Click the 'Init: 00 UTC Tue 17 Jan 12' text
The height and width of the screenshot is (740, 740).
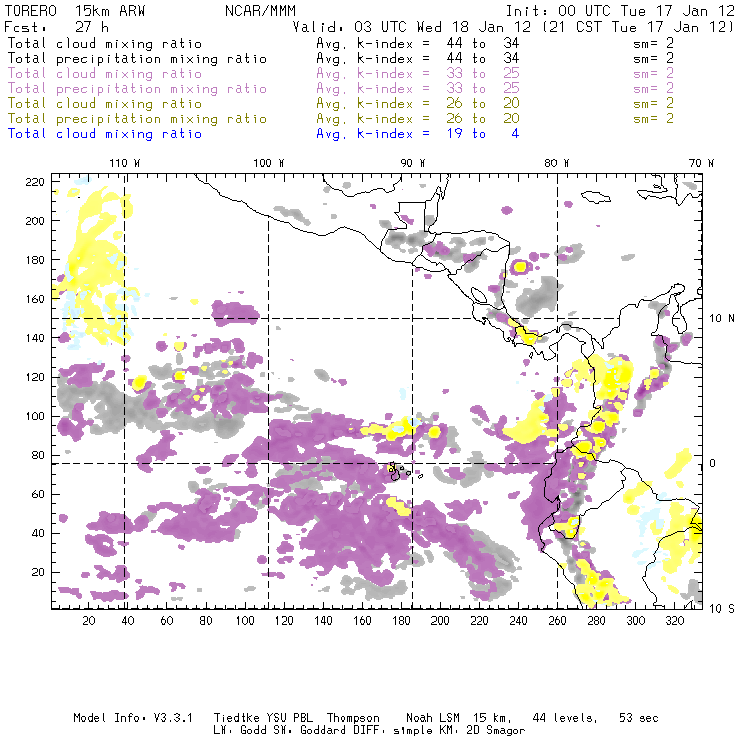620,11
